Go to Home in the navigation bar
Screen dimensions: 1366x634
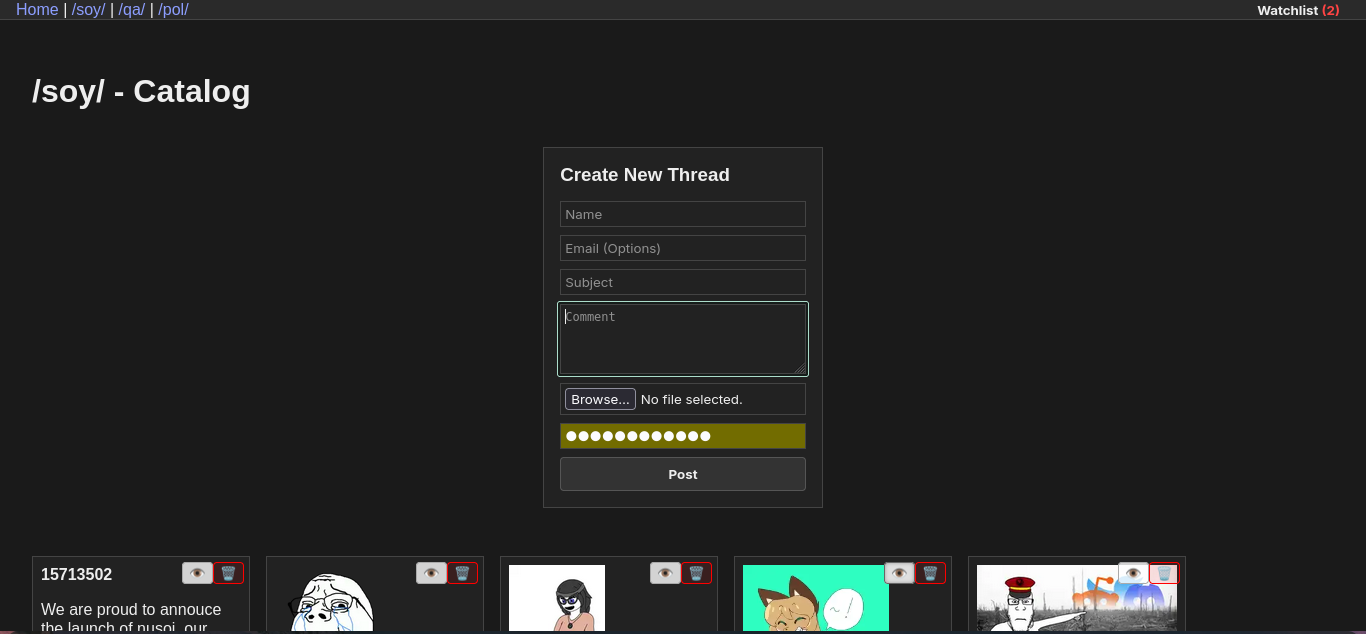tap(37, 10)
